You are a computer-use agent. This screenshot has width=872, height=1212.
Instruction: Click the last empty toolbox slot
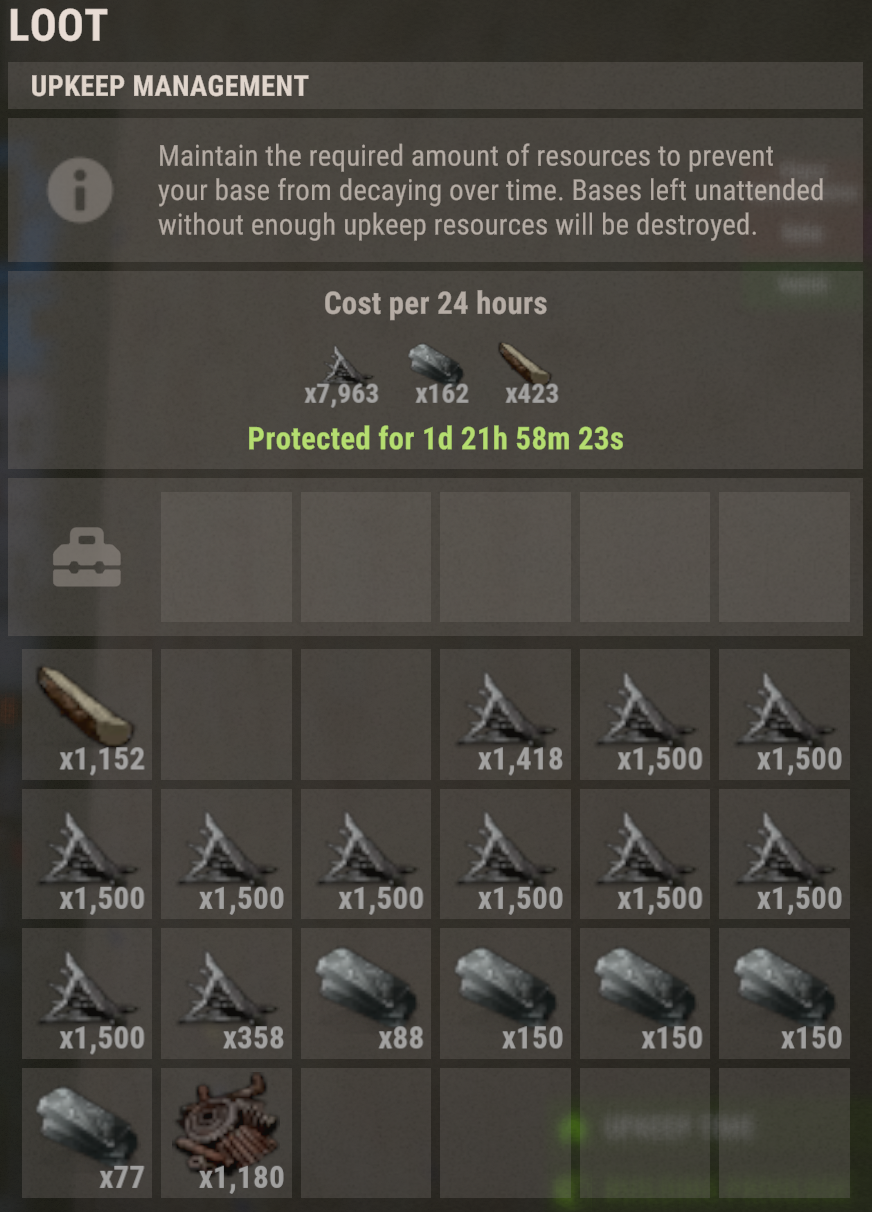[x=784, y=557]
